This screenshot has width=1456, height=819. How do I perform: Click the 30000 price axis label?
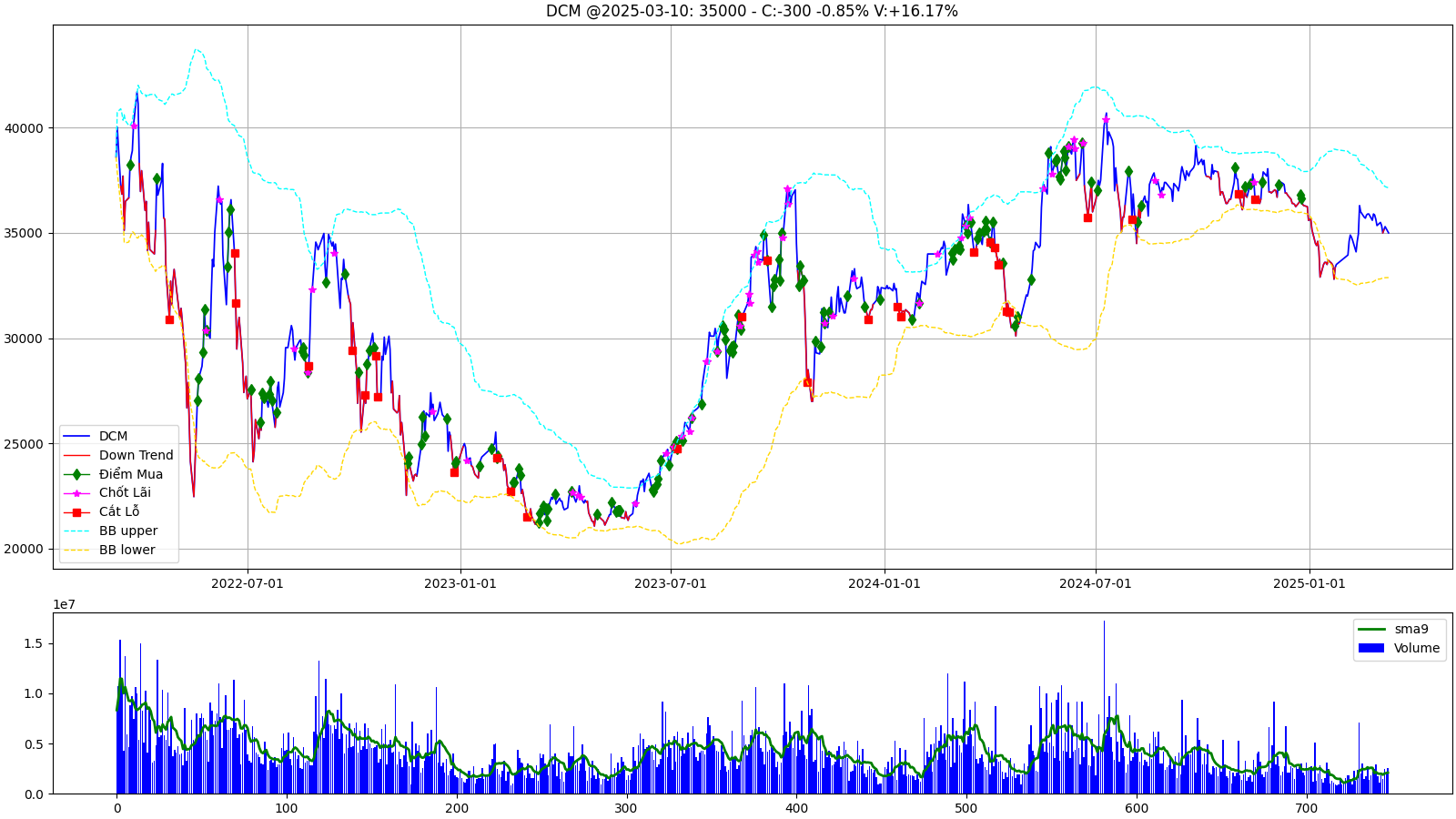click(x=25, y=339)
